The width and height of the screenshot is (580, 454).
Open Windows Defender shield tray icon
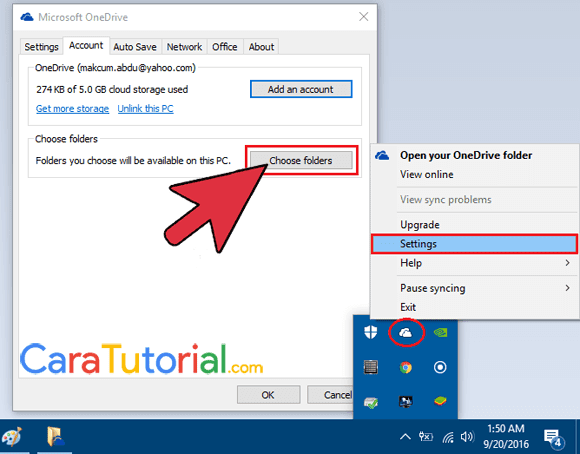(370, 332)
